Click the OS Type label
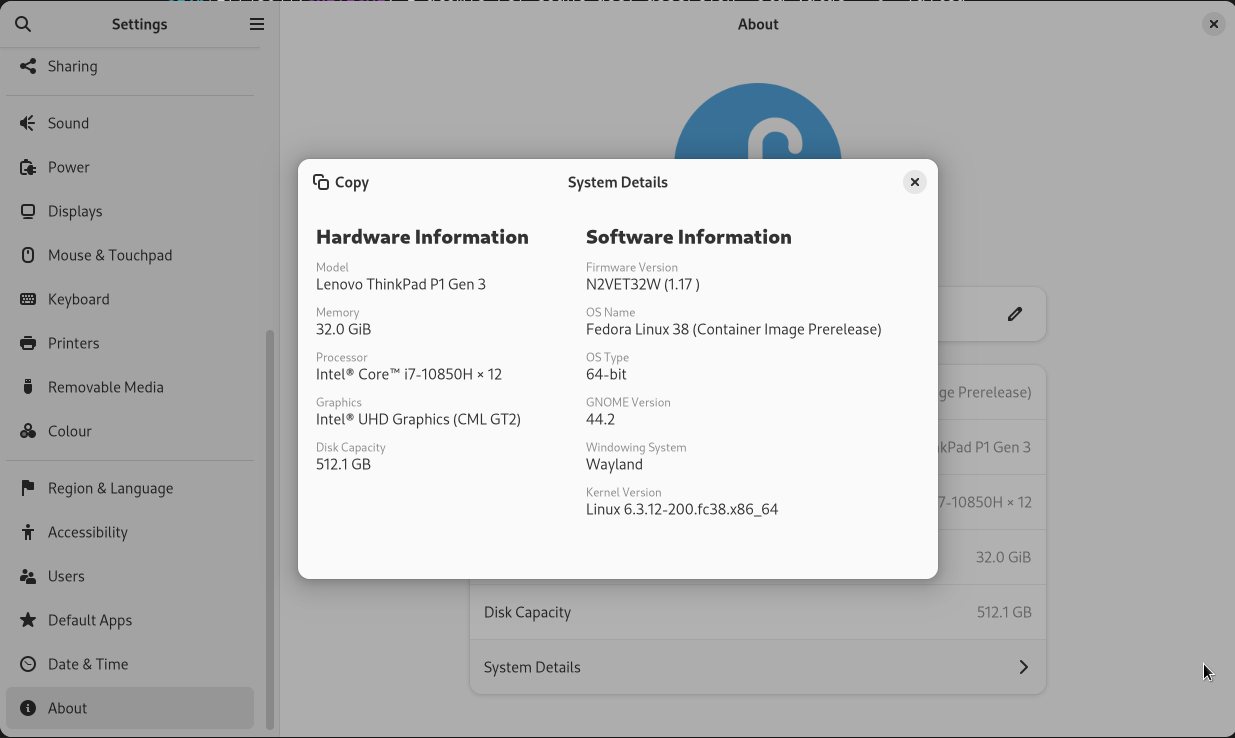 click(608, 357)
